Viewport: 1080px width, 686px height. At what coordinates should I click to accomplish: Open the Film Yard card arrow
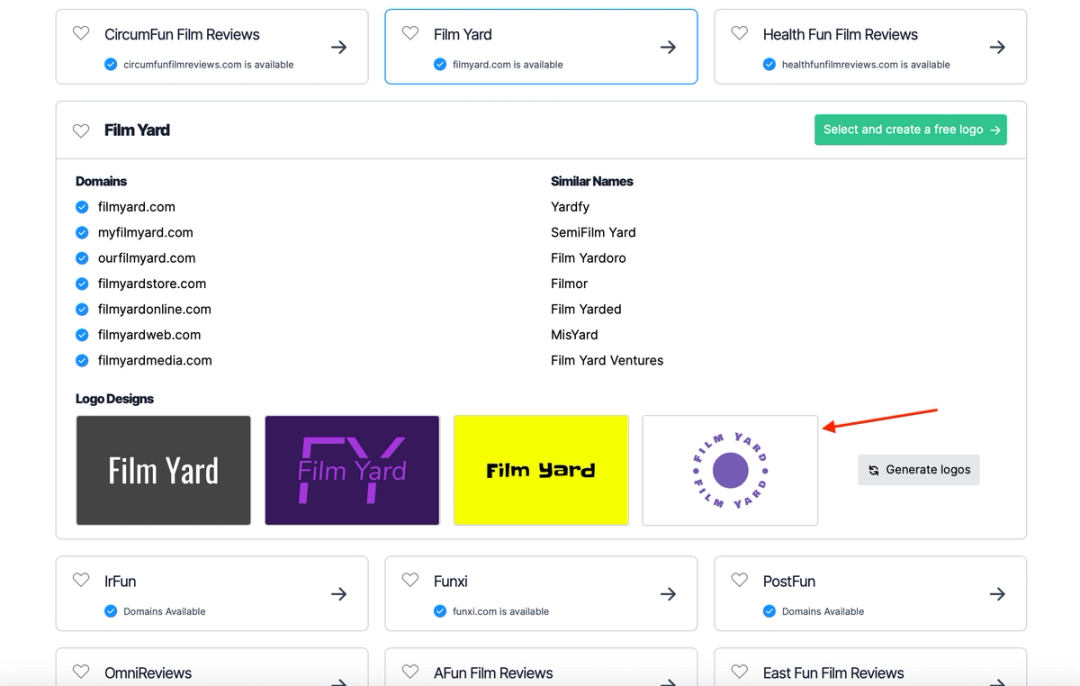[667, 47]
